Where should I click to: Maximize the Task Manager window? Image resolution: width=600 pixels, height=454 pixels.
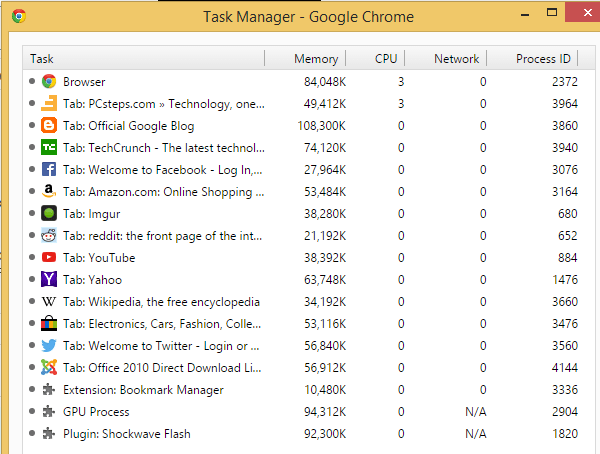[x=552, y=13]
